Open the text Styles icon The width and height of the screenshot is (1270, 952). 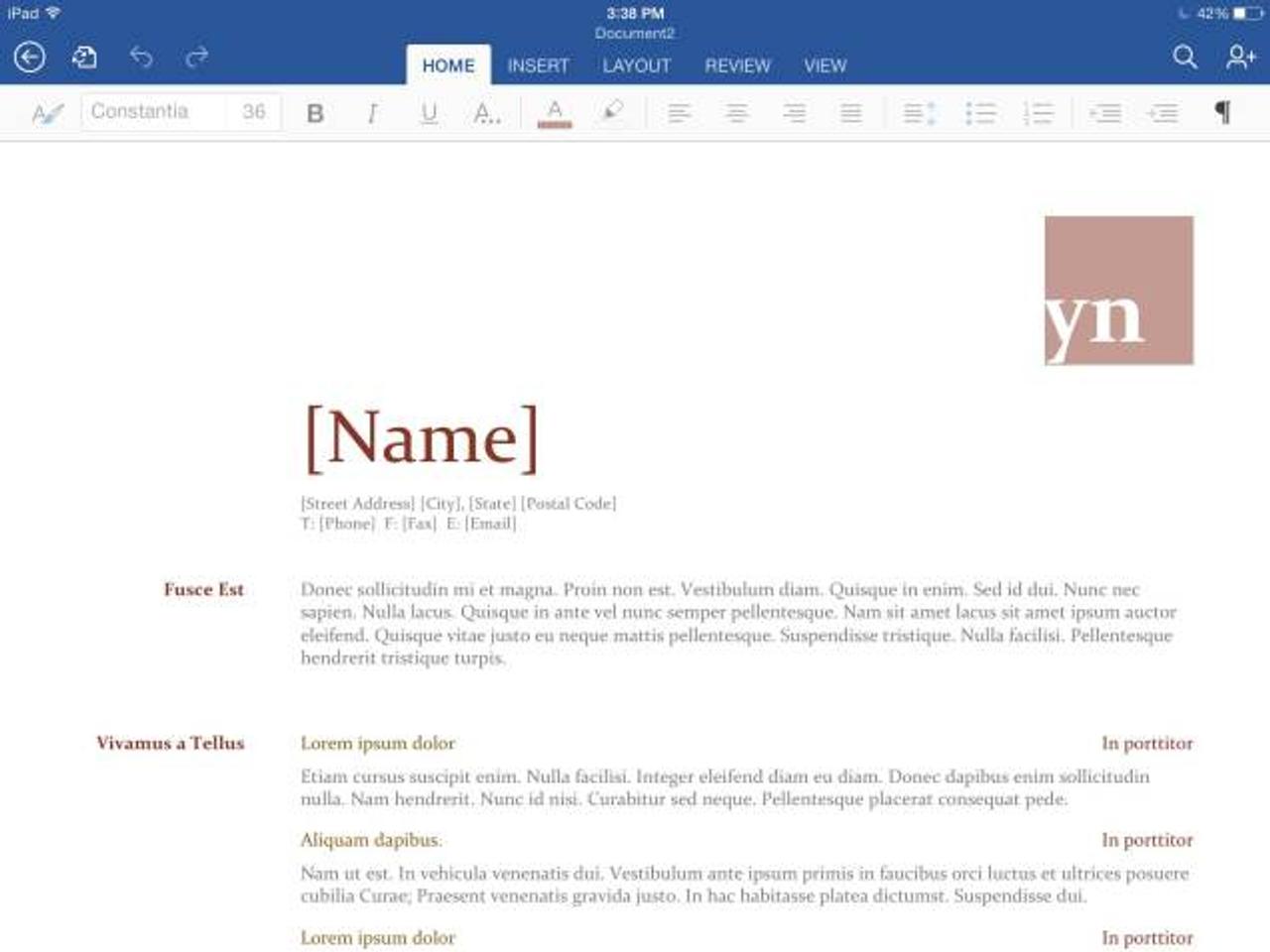coord(47,113)
